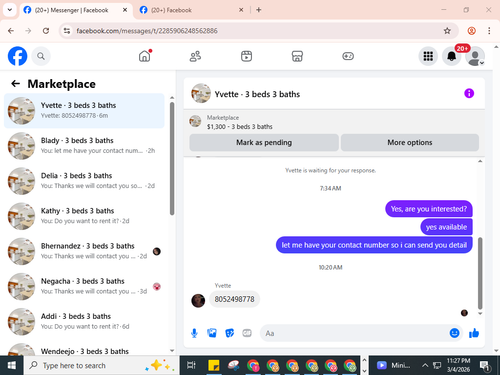Open the Yvette - 3 beds 3 baths conversation

[x=84, y=111]
